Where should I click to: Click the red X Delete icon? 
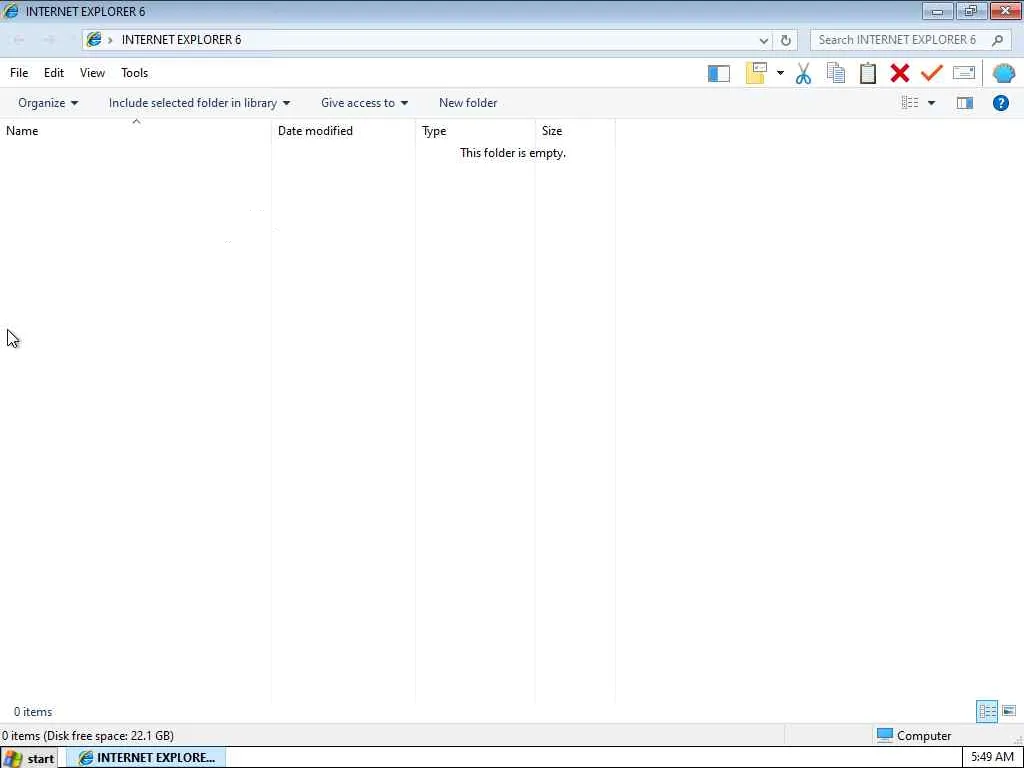pyautogui.click(x=900, y=73)
